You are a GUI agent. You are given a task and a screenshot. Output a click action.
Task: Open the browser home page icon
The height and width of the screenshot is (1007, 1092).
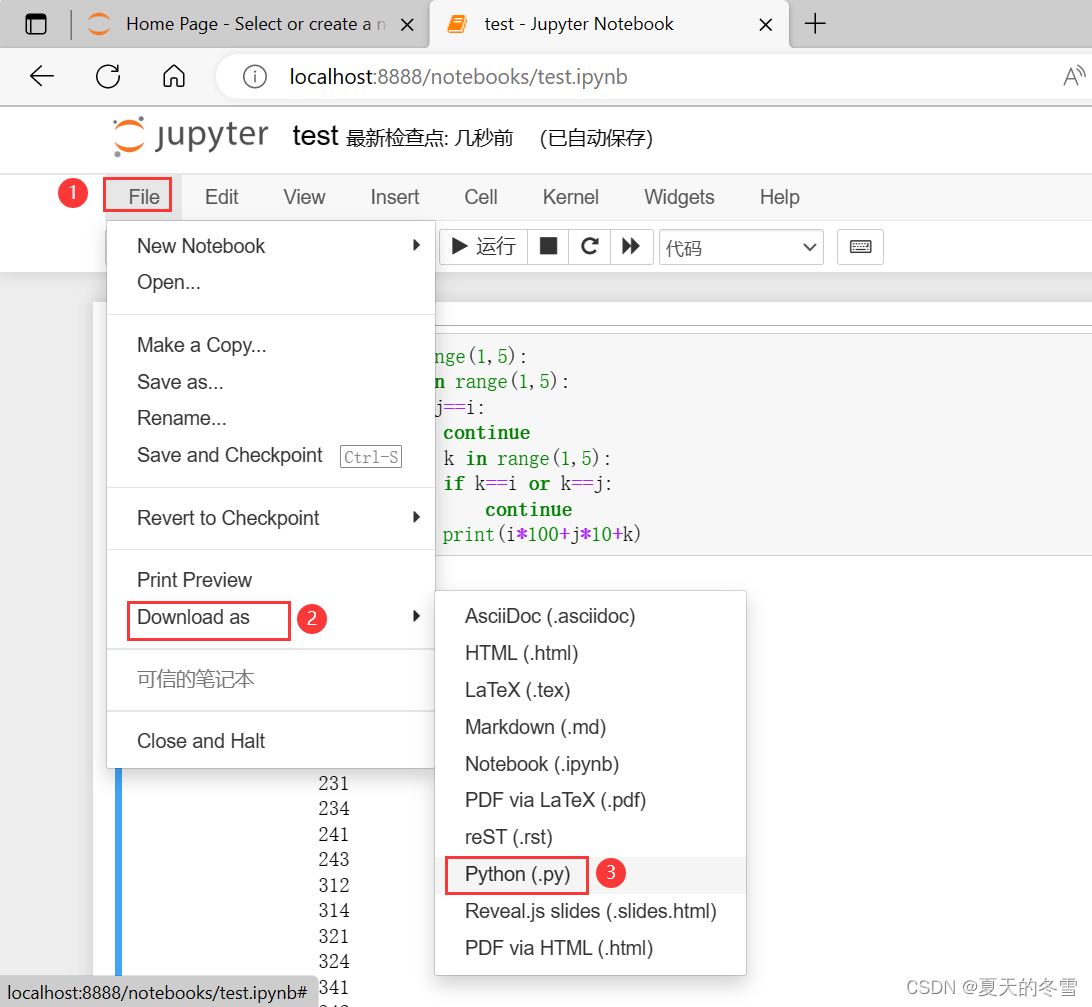[x=174, y=76]
